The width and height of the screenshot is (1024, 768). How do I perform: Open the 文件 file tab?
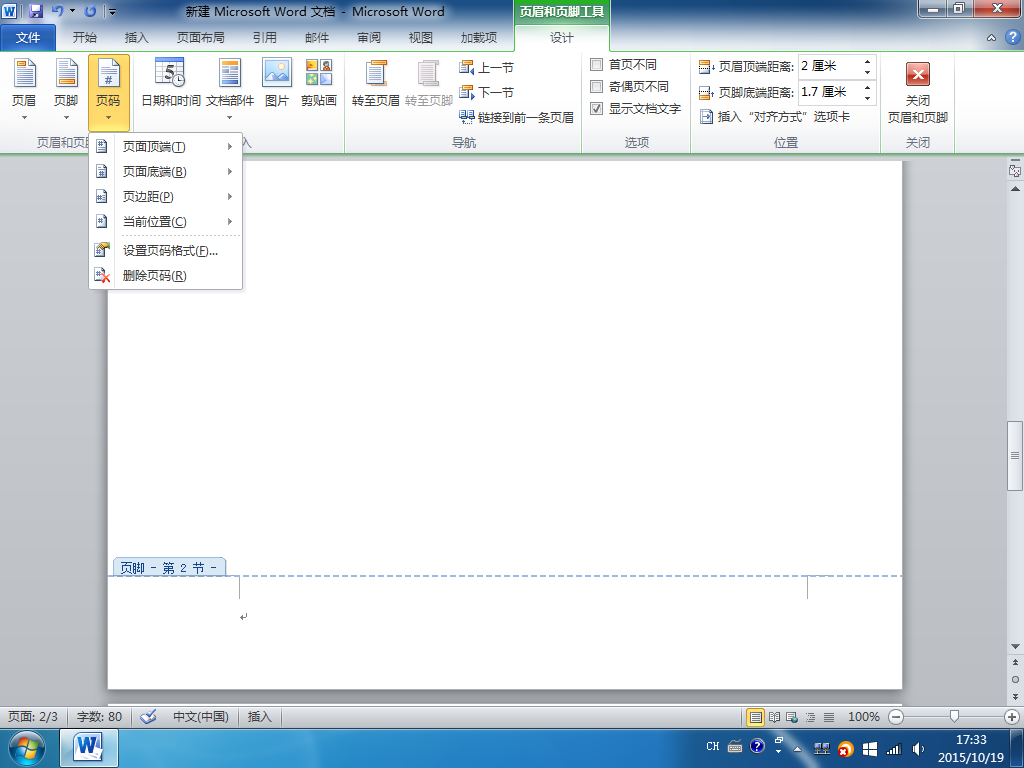28,38
